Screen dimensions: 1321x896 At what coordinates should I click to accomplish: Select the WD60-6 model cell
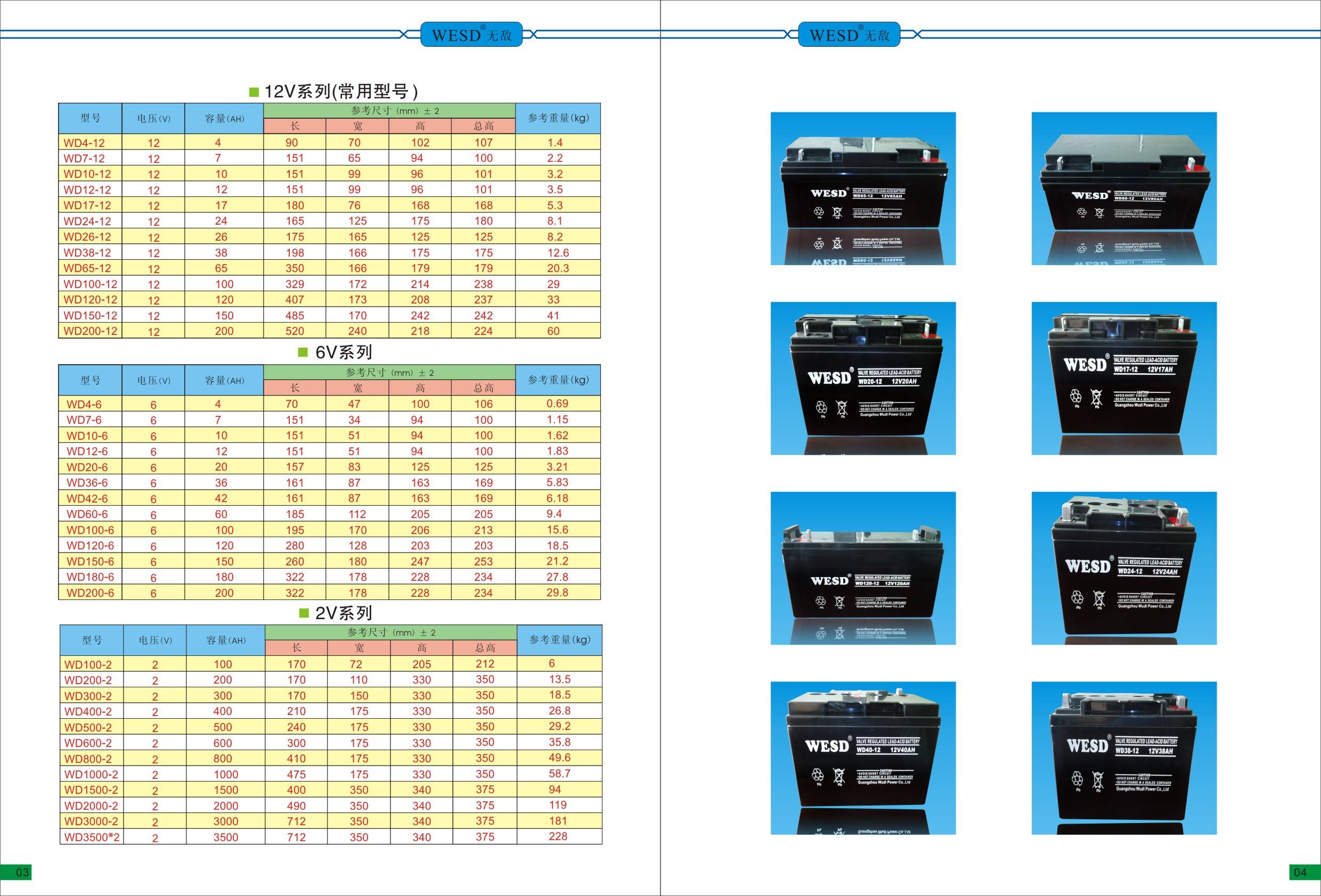pyautogui.click(x=91, y=514)
